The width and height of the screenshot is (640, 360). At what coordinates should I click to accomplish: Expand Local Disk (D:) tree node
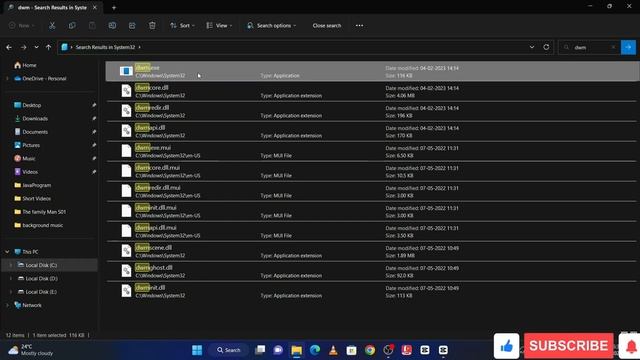click(11, 278)
